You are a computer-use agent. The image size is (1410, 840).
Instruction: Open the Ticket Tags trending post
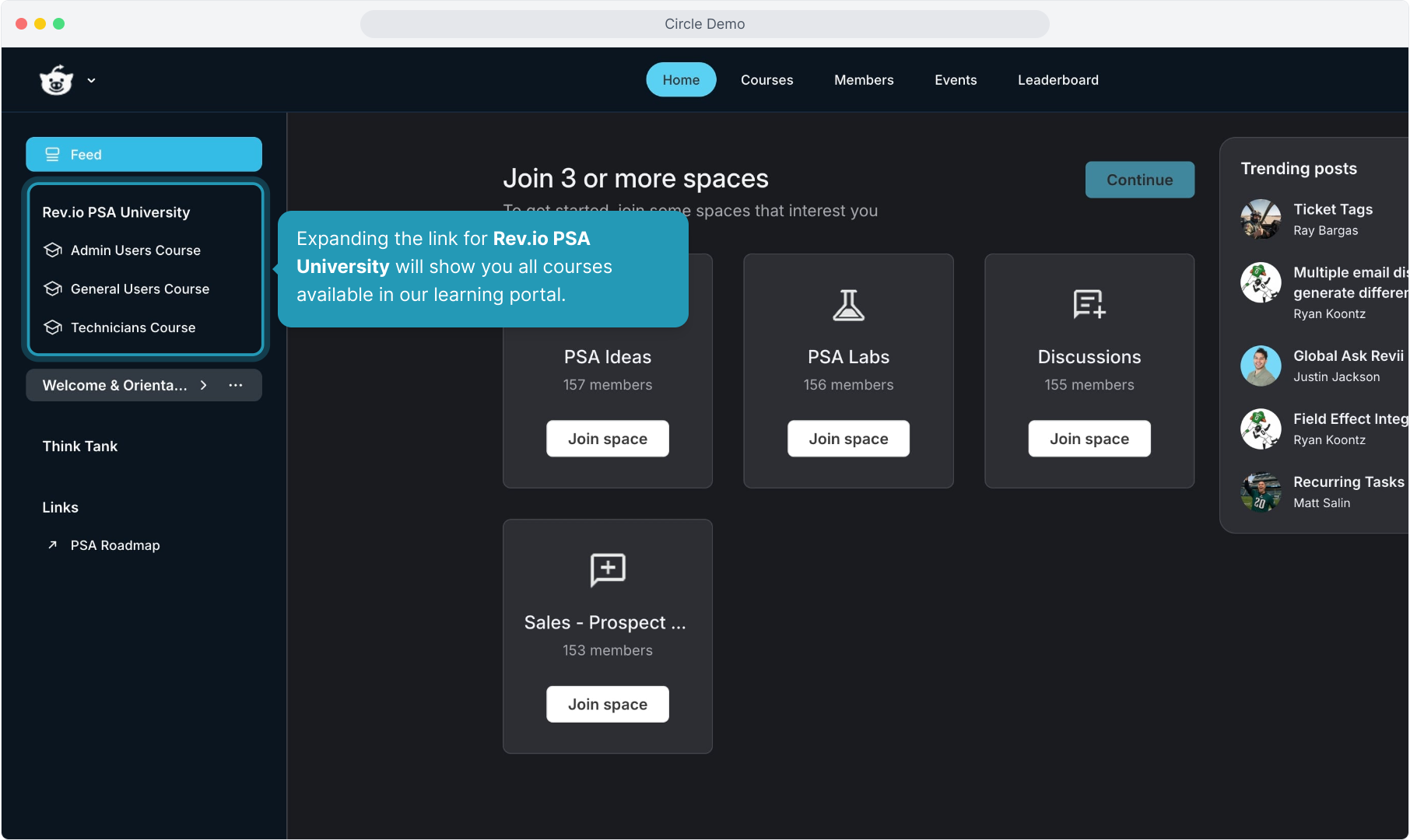[x=1332, y=209]
